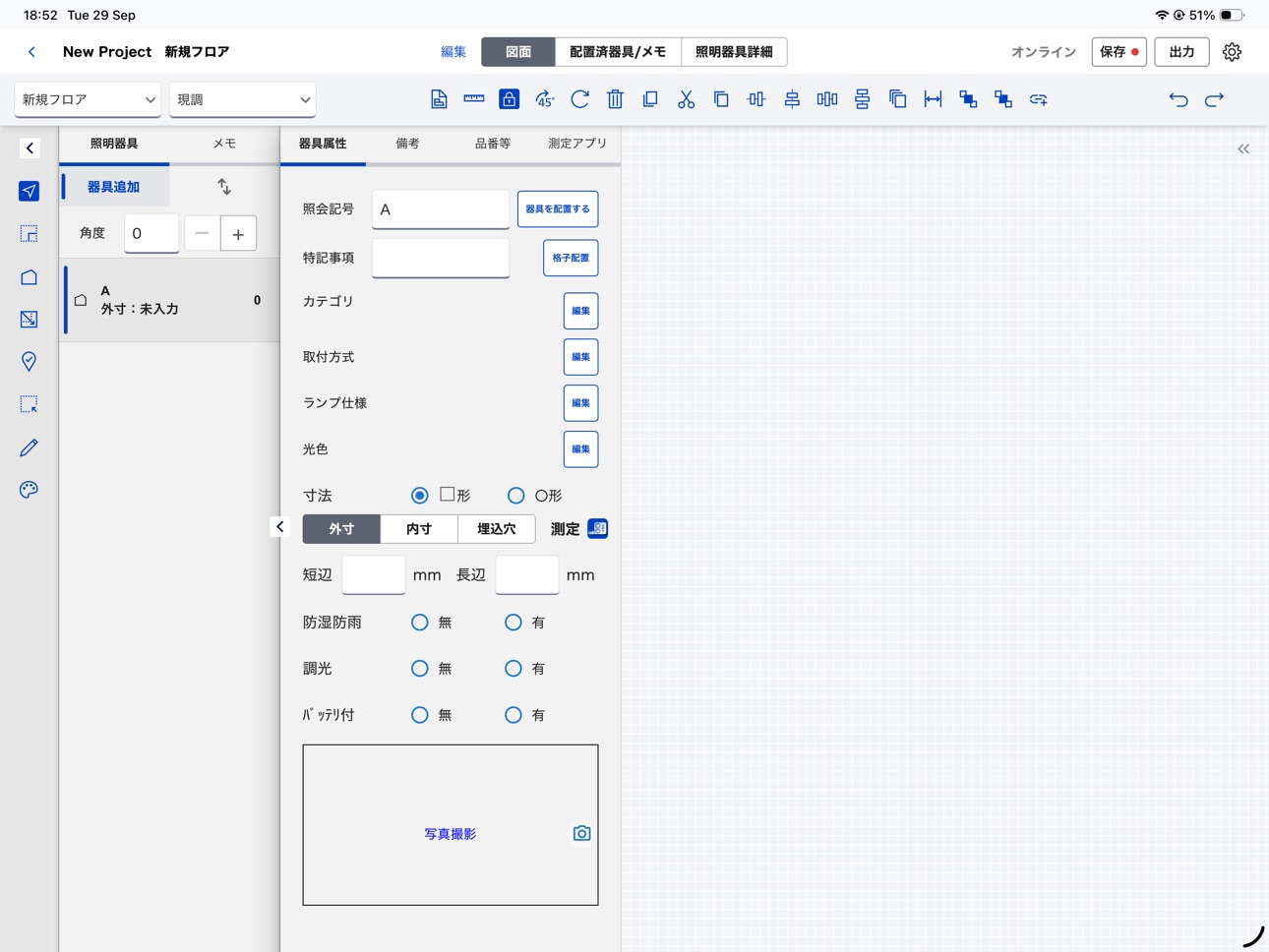The width and height of the screenshot is (1269, 952).
Task: Select the 器具属性 tab
Action: click(323, 144)
